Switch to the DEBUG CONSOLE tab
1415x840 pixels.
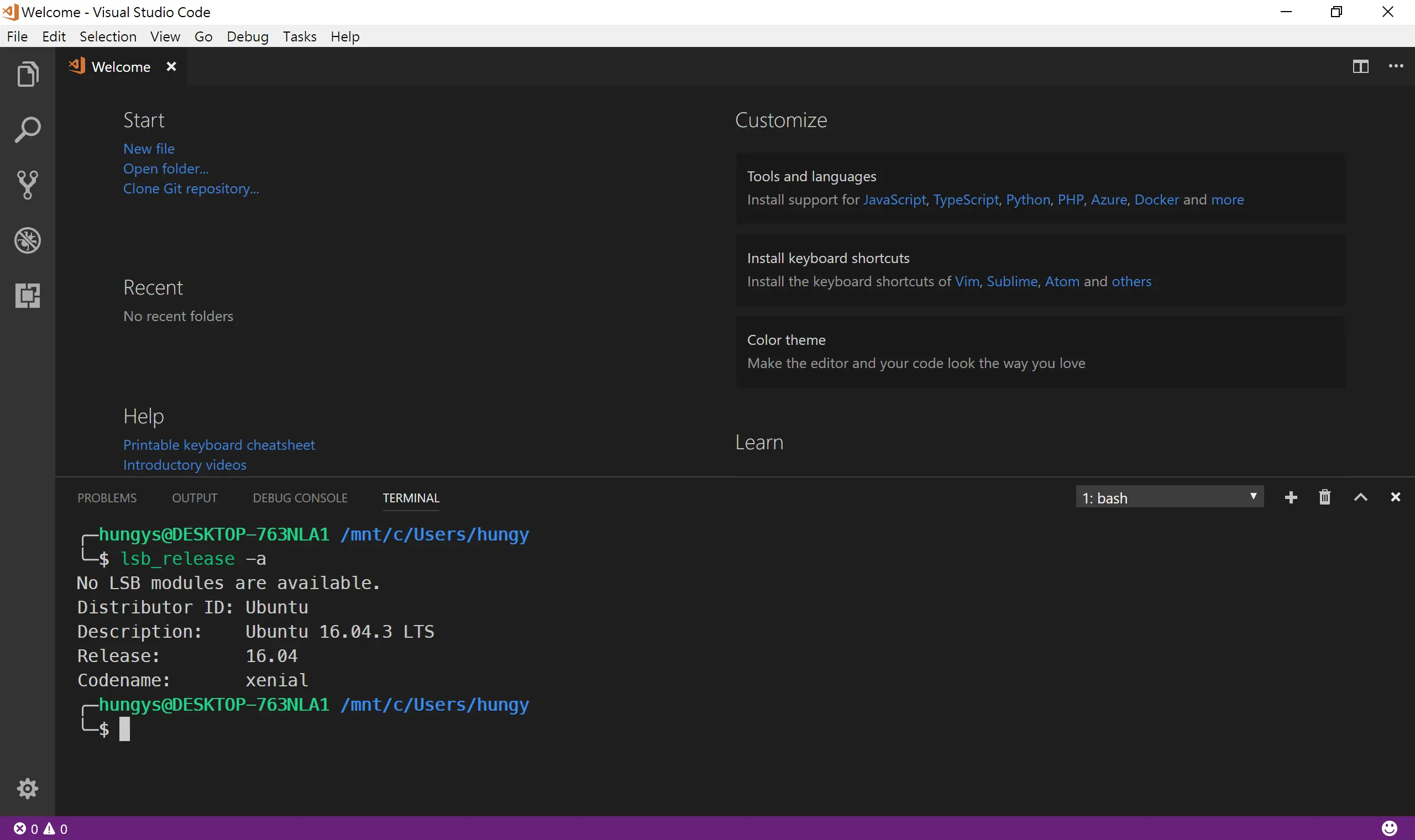click(x=300, y=498)
